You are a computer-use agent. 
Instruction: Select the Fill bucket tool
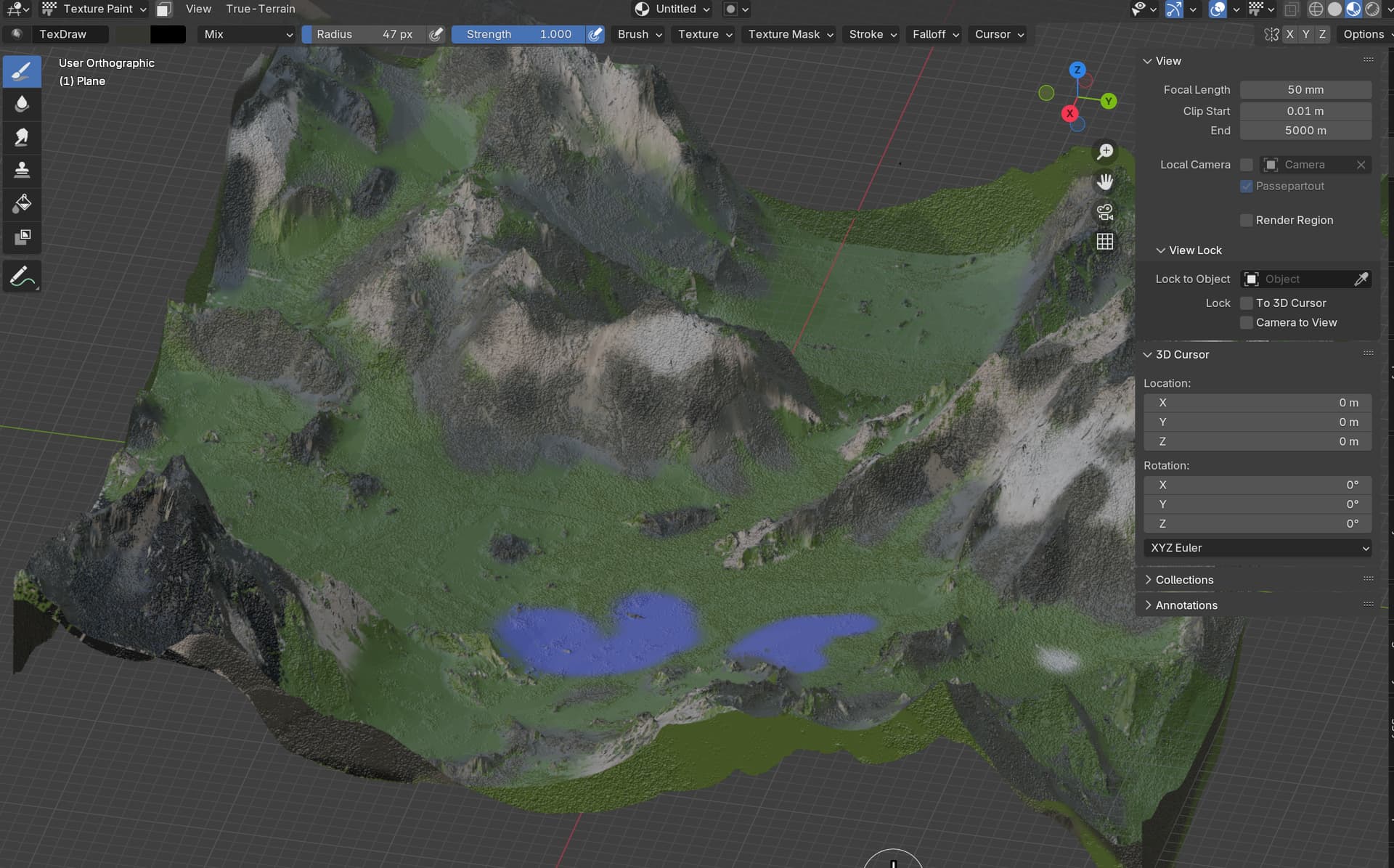pos(22,204)
